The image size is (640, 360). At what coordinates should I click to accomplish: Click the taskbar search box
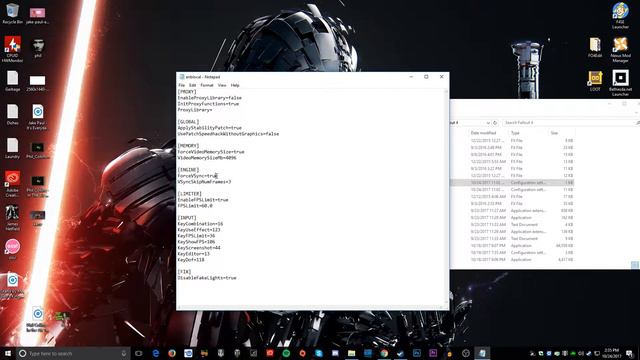click(x=73, y=353)
